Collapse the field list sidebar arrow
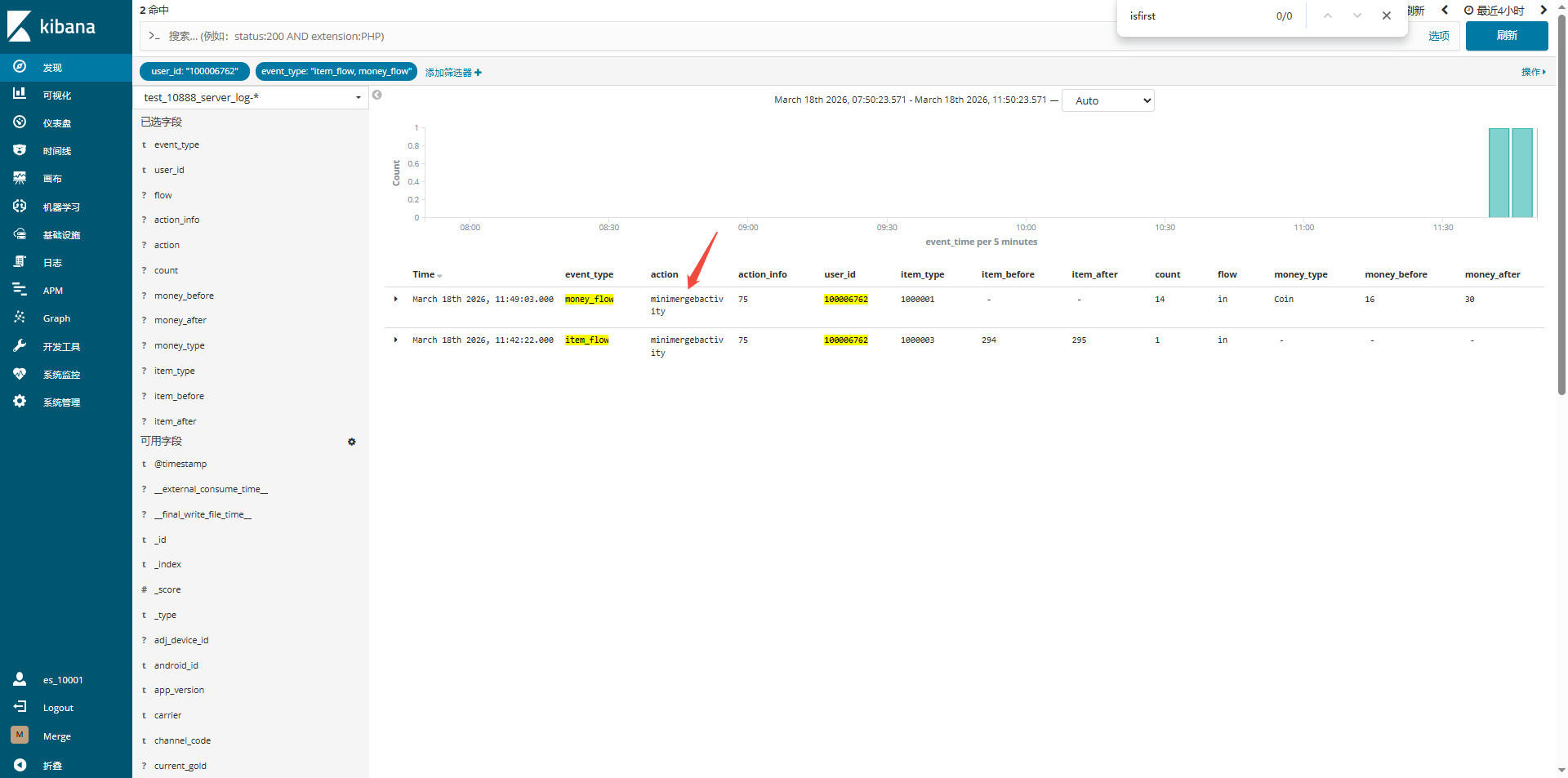 (x=376, y=95)
